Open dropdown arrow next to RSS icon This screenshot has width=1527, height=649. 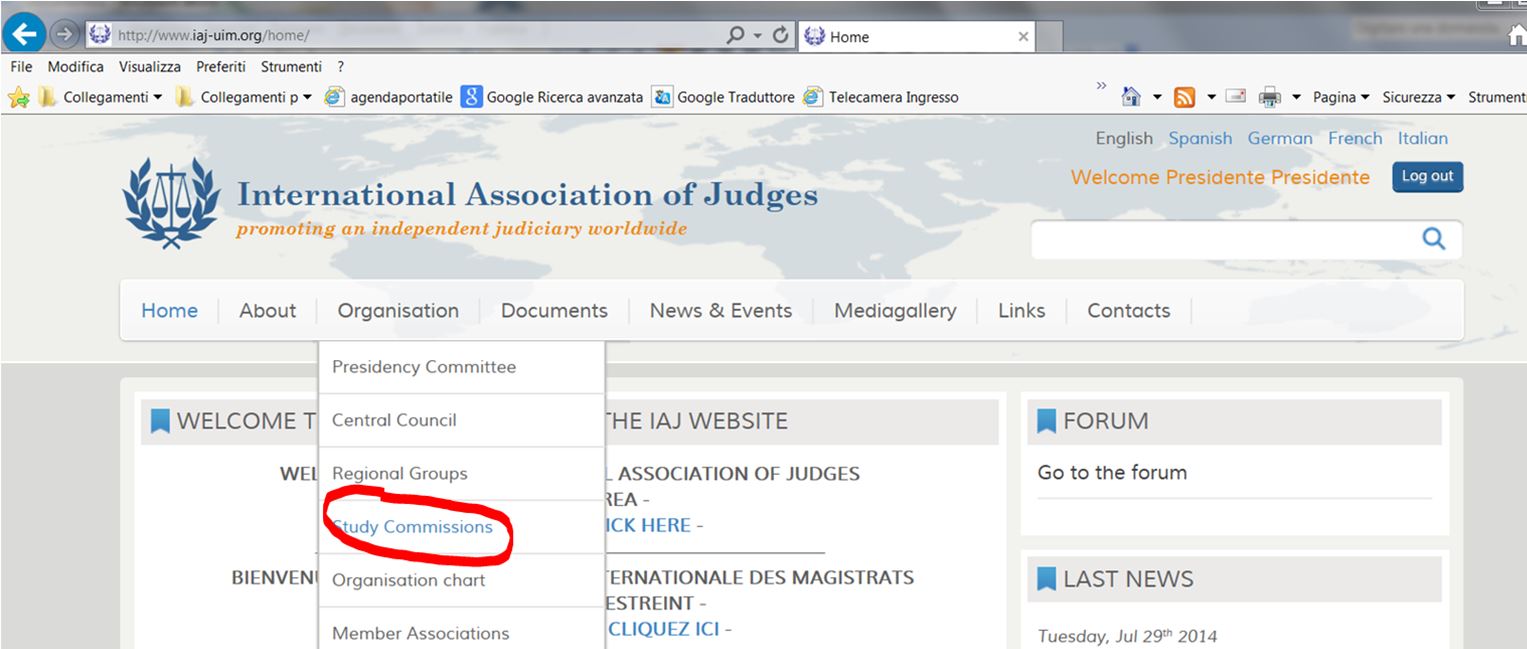[1211, 97]
